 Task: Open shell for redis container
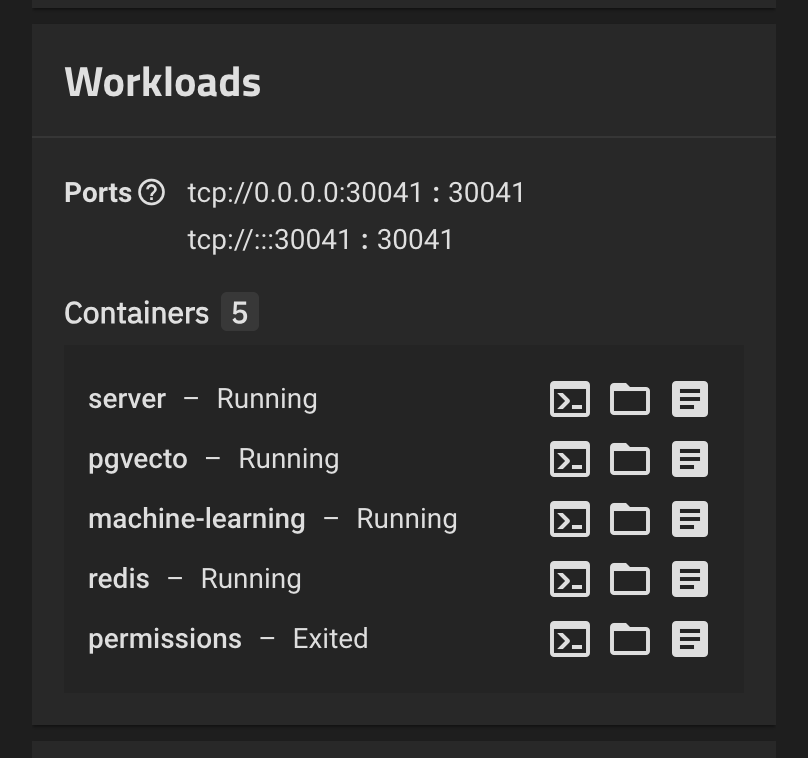pyautogui.click(x=570, y=579)
